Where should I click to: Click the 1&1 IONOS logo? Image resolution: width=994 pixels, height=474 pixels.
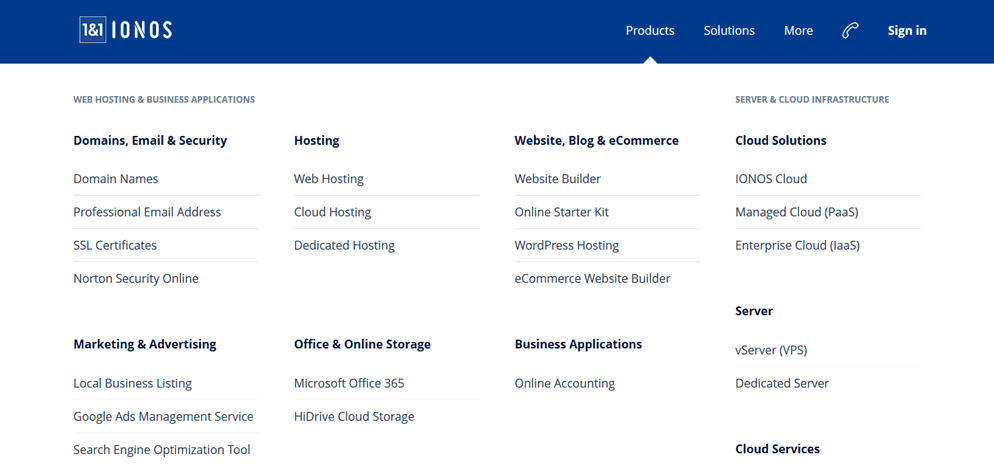pos(126,30)
